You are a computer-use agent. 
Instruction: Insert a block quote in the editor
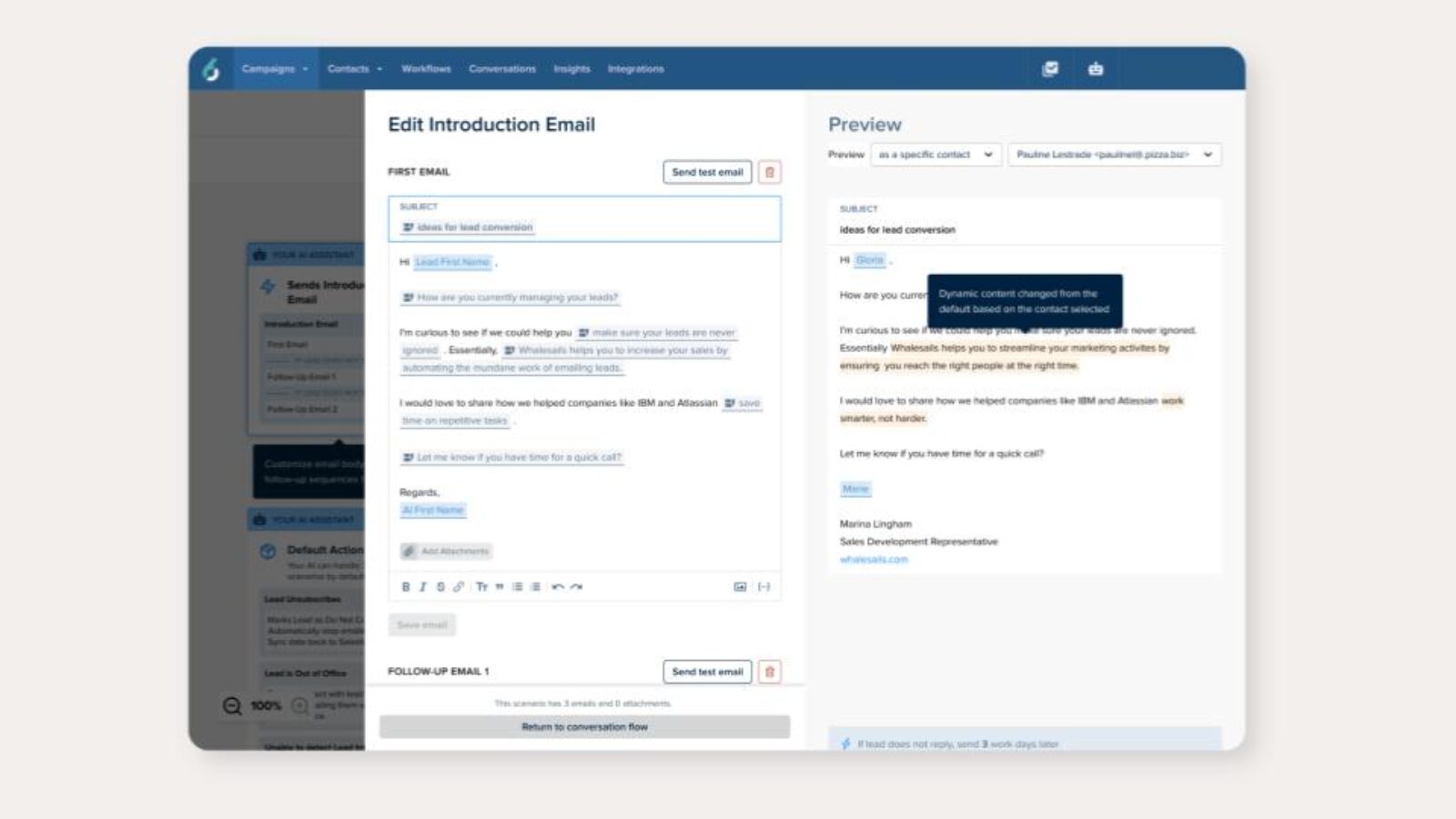pos(500,587)
